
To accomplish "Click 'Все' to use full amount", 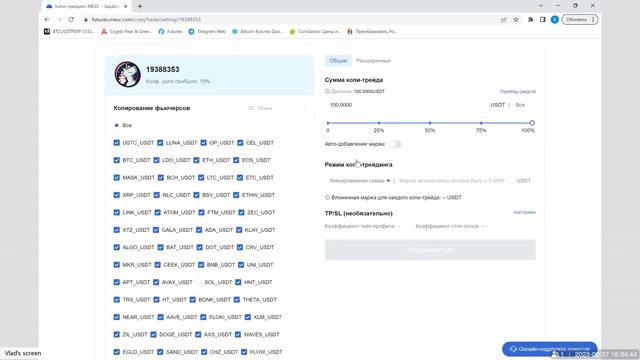I will (x=520, y=105).
